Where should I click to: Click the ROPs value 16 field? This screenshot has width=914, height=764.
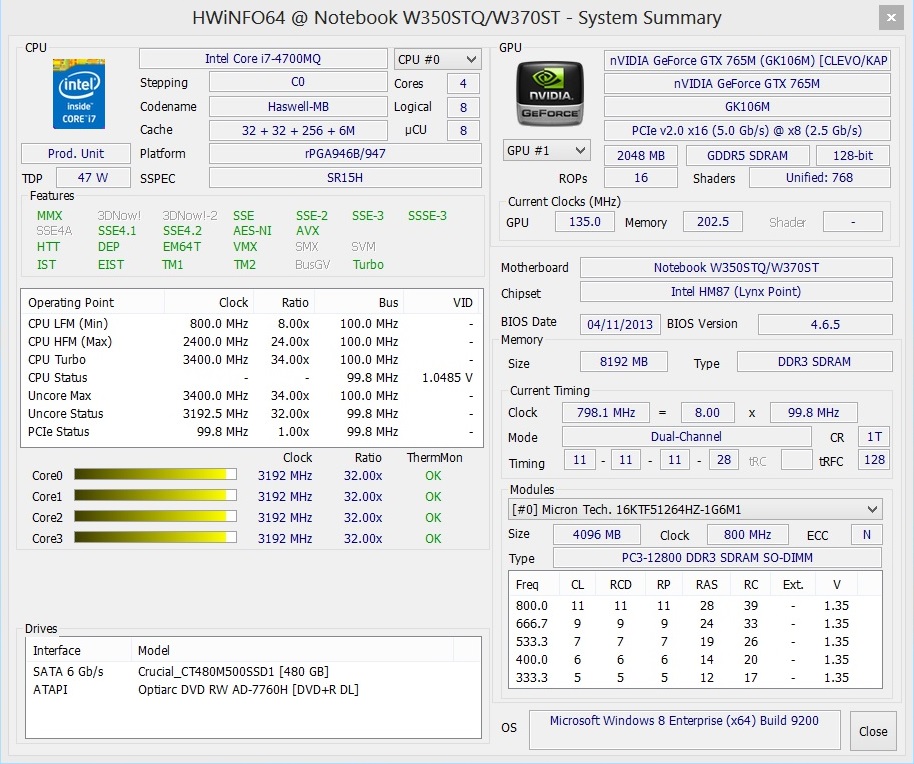click(x=641, y=178)
